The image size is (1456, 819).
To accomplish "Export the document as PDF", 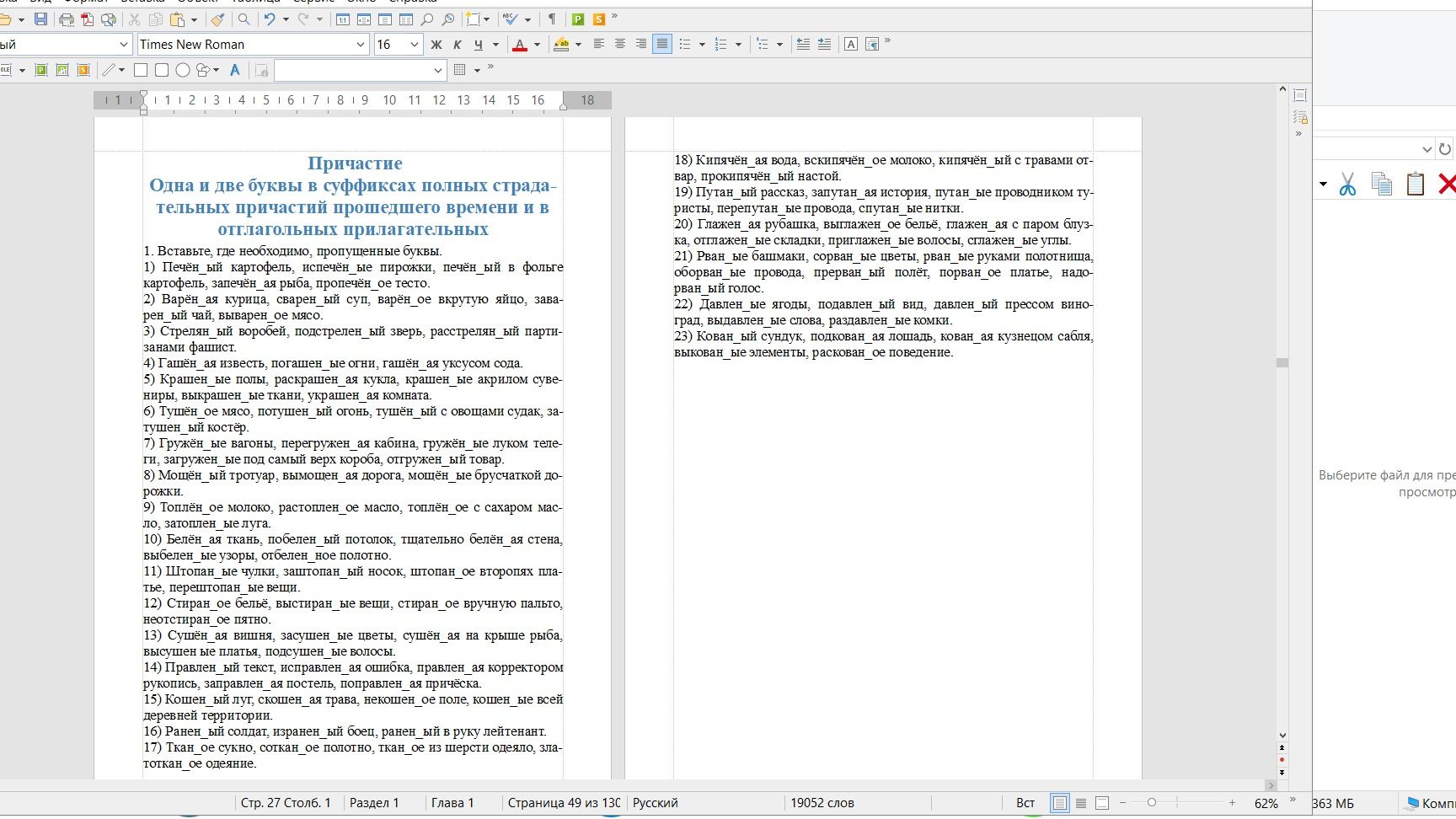I will coord(88,19).
